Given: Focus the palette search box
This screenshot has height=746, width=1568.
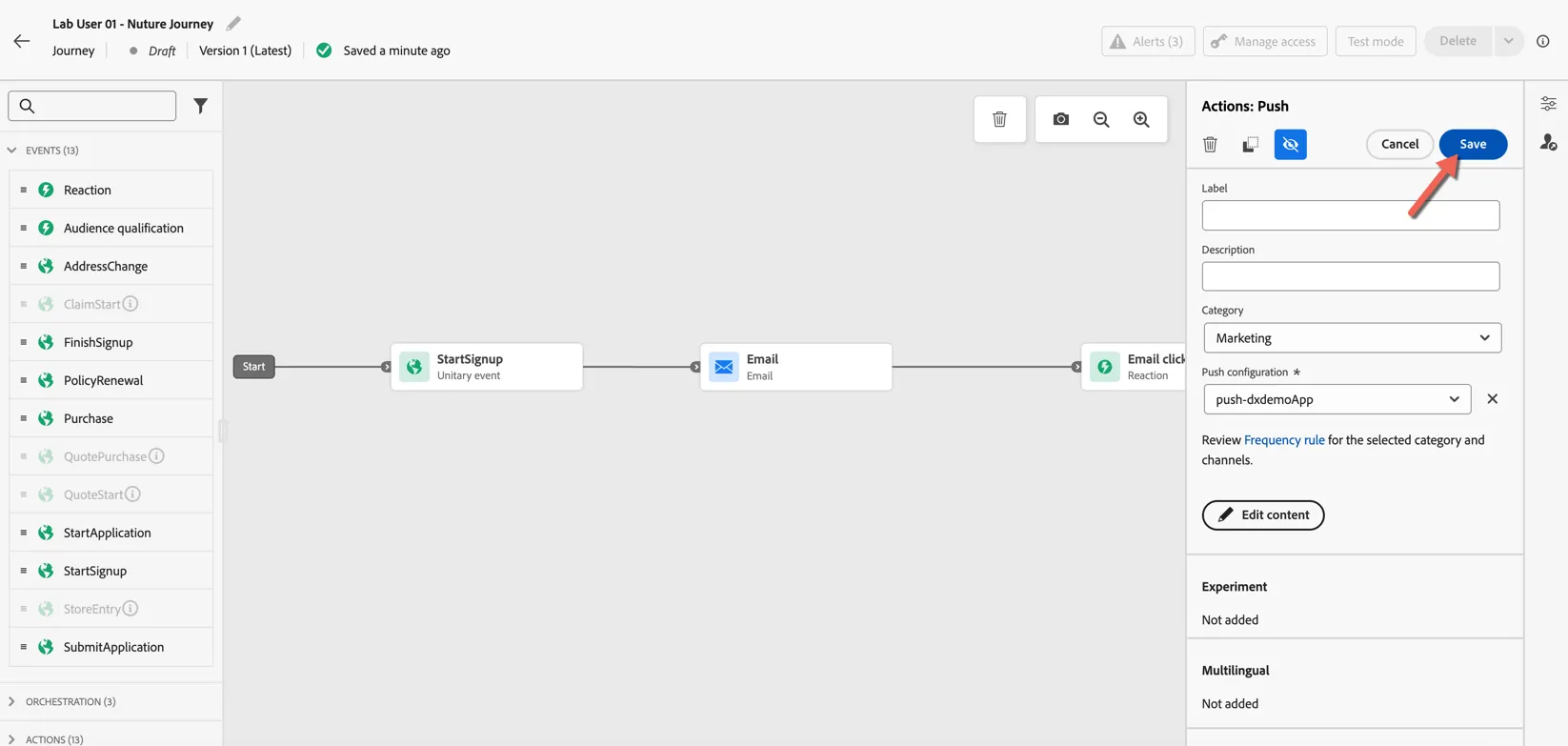Looking at the screenshot, I should click(92, 106).
